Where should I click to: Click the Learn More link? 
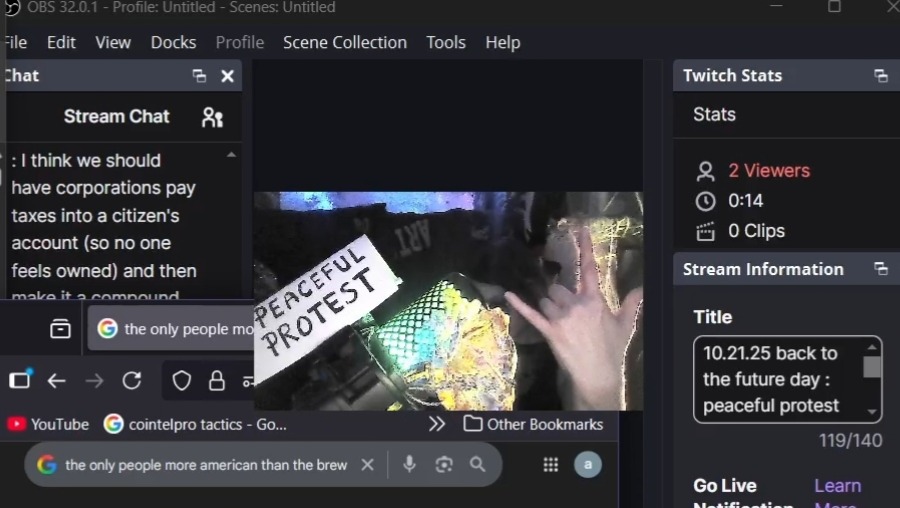tap(837, 486)
